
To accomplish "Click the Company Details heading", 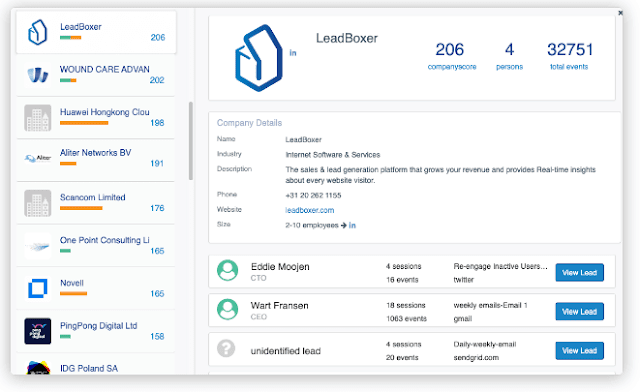I will pos(249,123).
